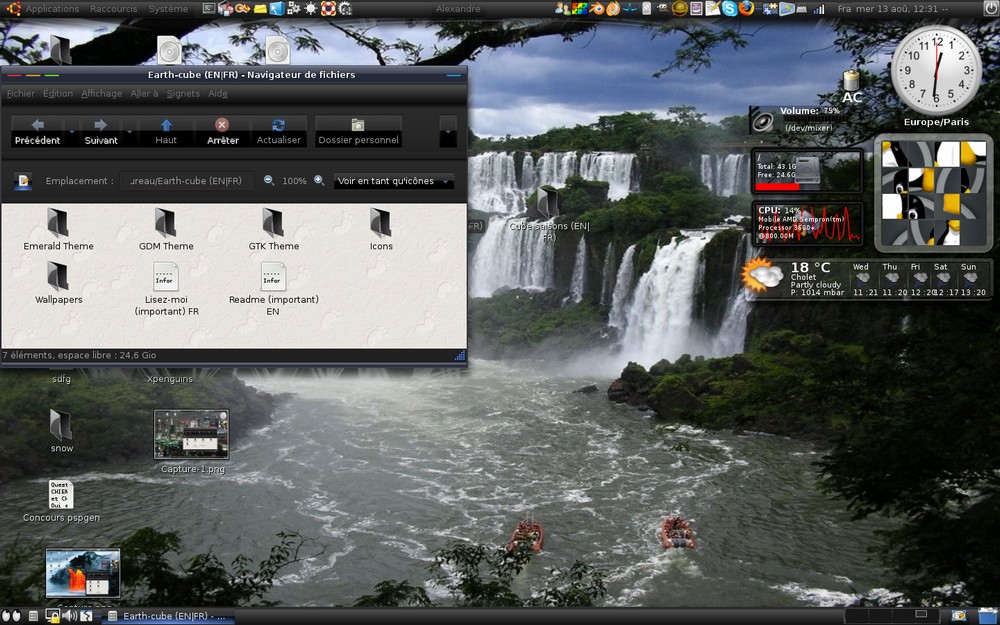The image size is (1000, 625).
Task: Select Cube saisons (EN|FR) desktop folder
Action: point(548,214)
